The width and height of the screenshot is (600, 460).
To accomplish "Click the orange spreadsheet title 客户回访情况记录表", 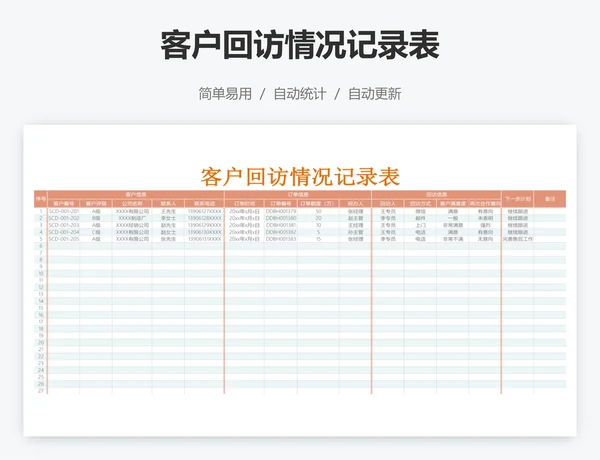I will pos(300,177).
